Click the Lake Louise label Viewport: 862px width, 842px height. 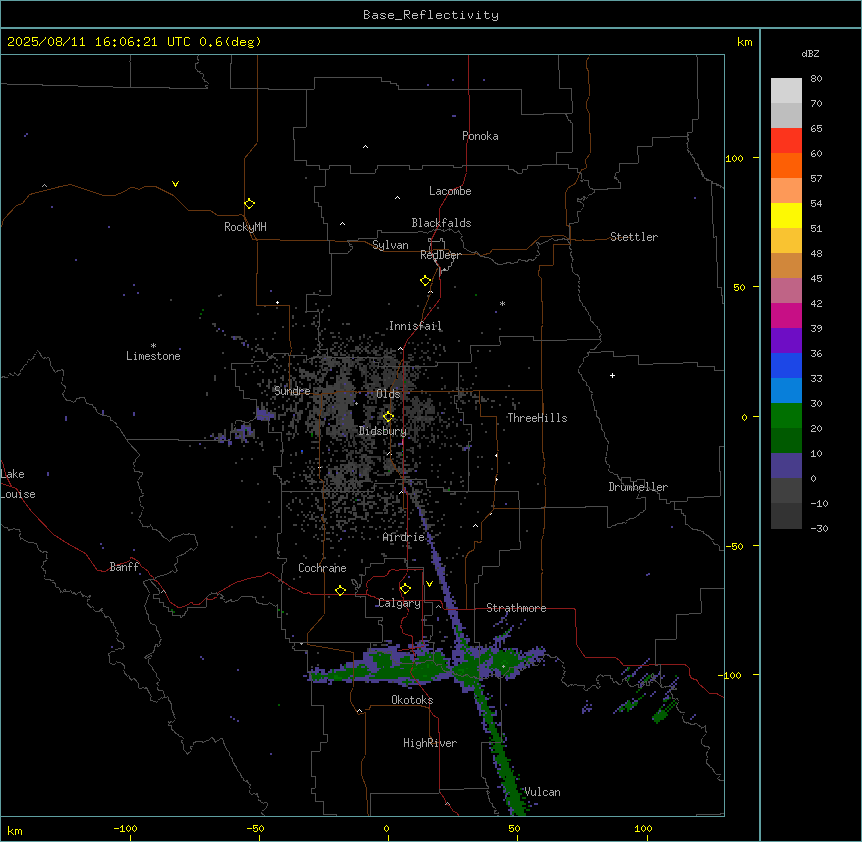tap(16, 484)
